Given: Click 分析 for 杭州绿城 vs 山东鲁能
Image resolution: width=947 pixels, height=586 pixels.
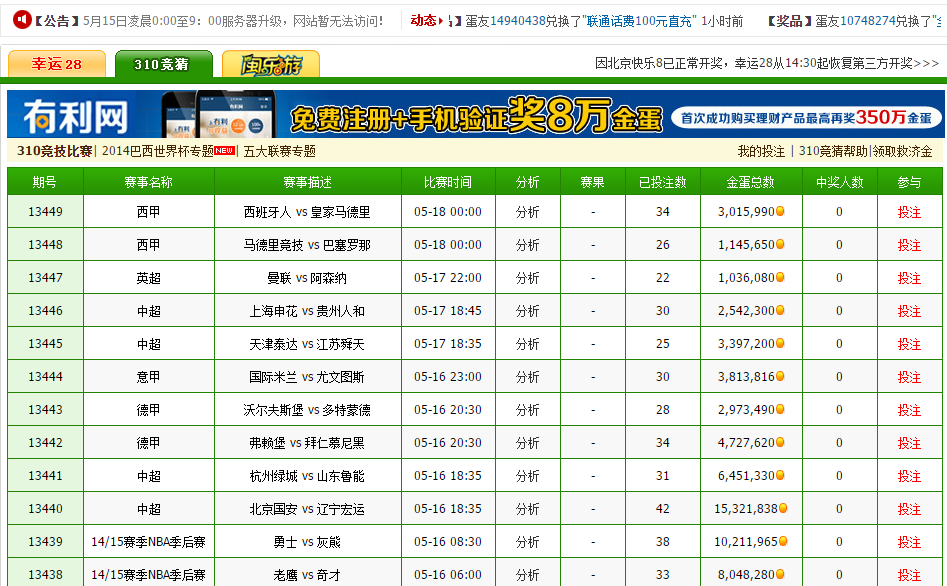Looking at the screenshot, I should [527, 476].
